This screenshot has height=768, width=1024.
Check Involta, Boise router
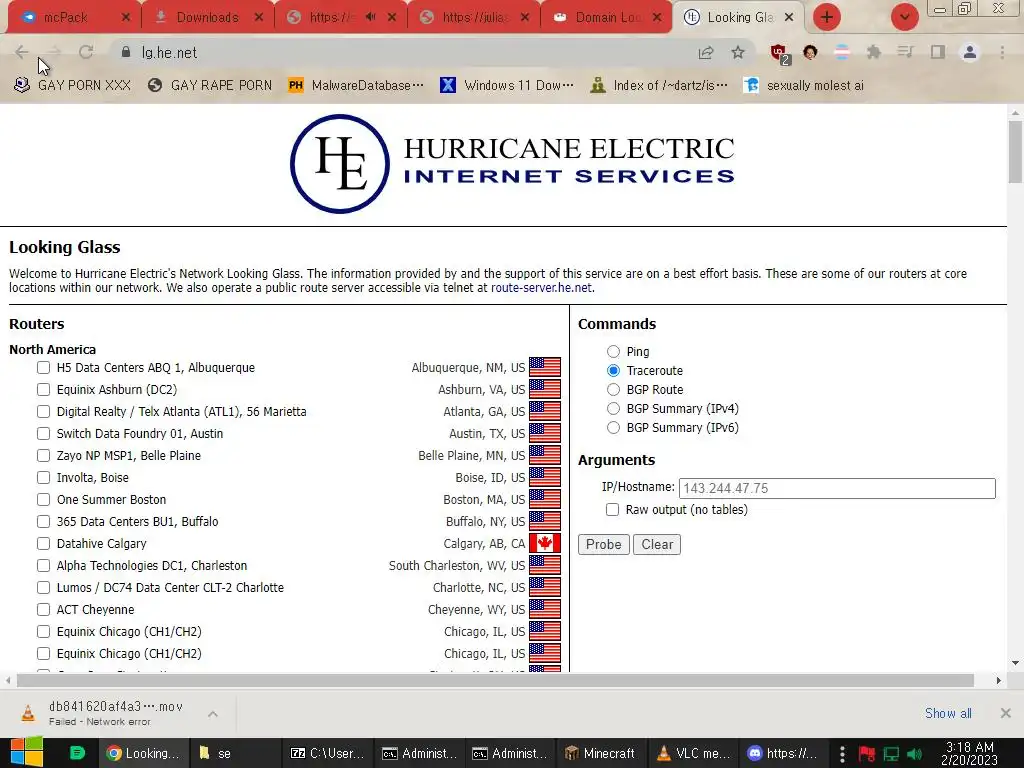[x=43, y=477]
